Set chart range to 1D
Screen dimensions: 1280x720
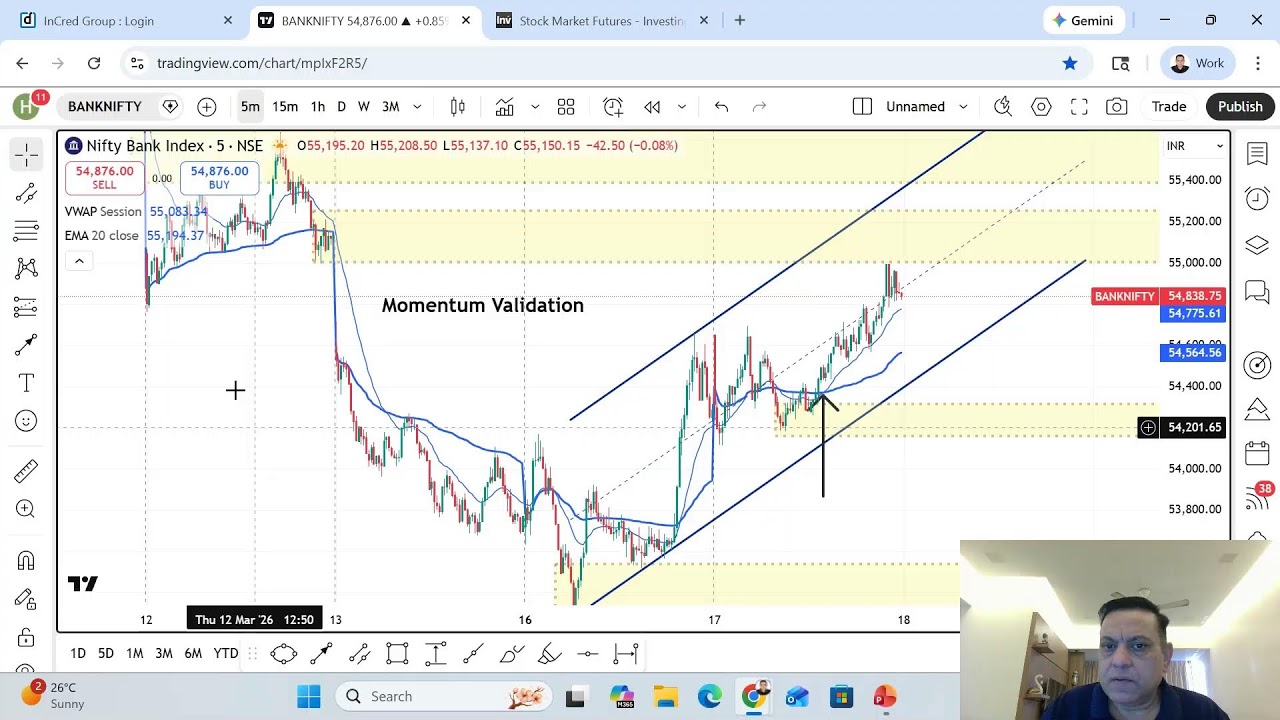78,654
